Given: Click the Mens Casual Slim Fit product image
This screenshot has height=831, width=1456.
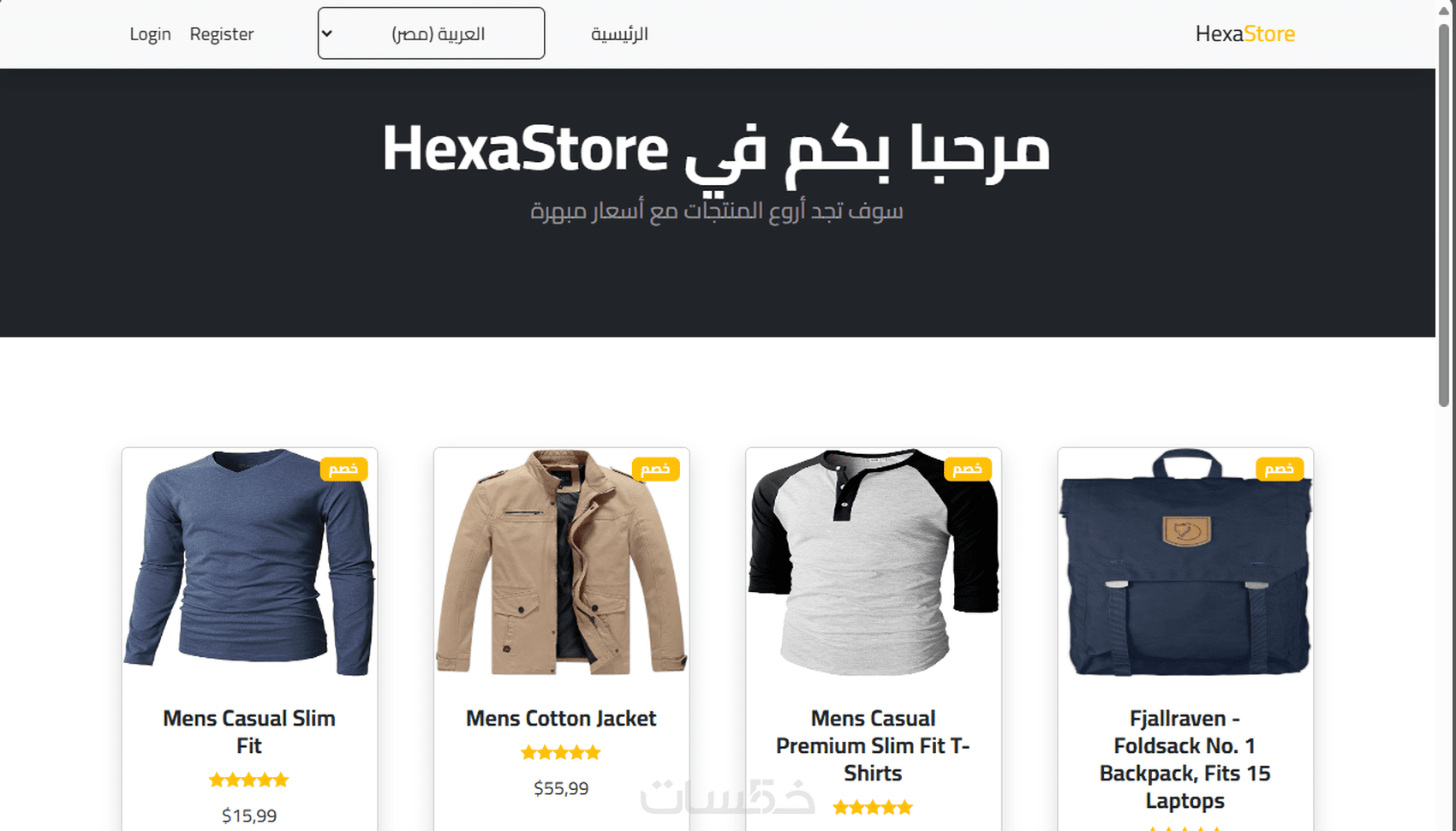Looking at the screenshot, I should tap(249, 562).
